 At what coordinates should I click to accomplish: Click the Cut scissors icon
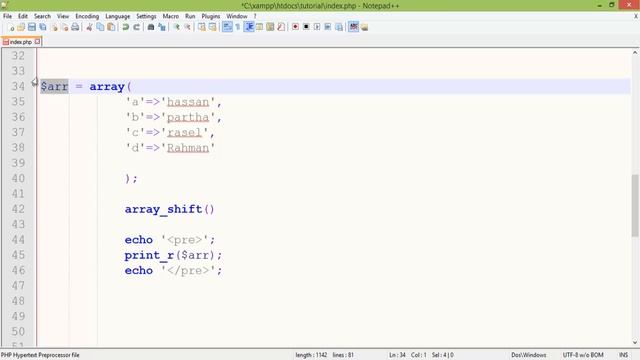tap(89, 27)
